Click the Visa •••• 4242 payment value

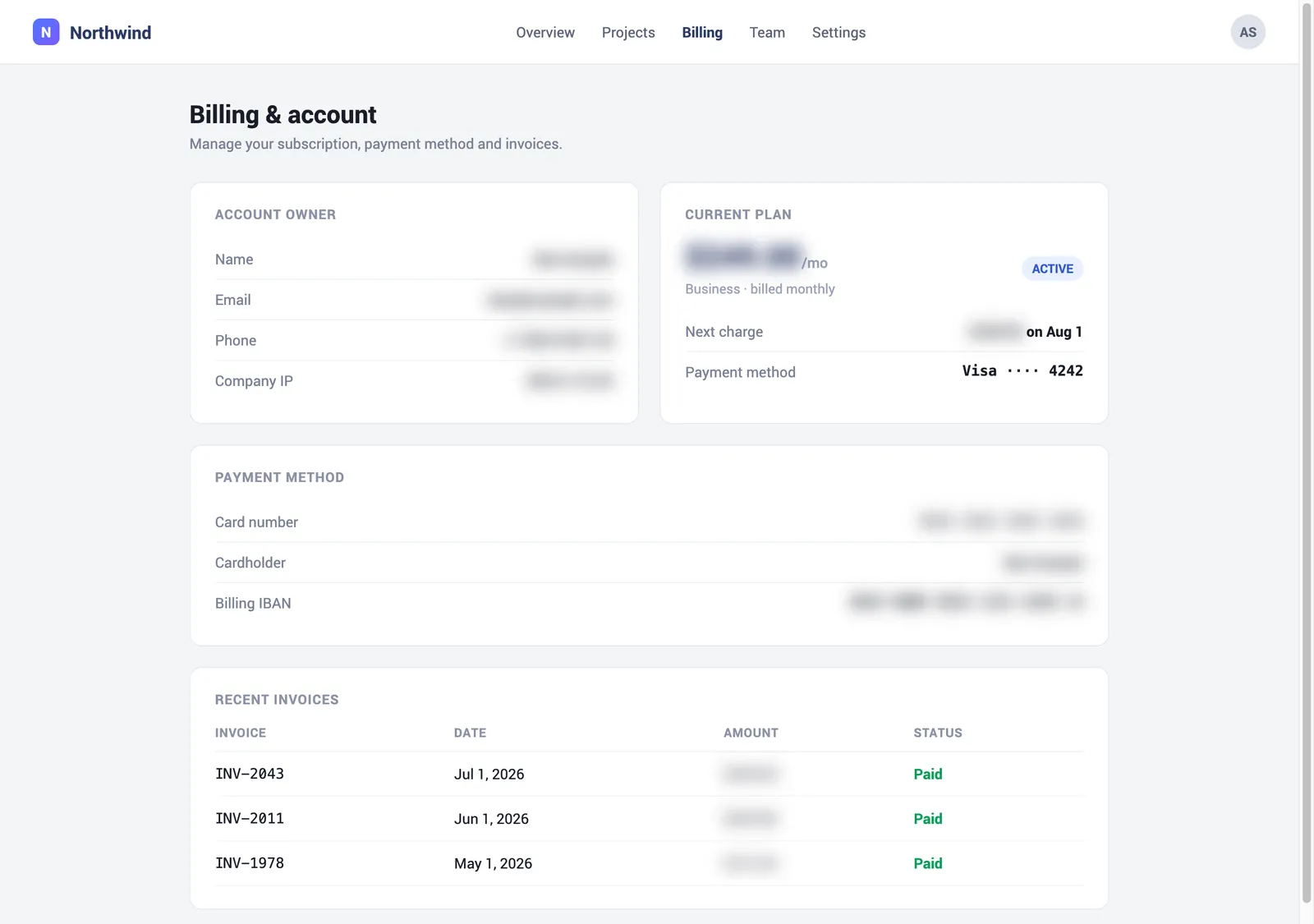(x=1022, y=371)
